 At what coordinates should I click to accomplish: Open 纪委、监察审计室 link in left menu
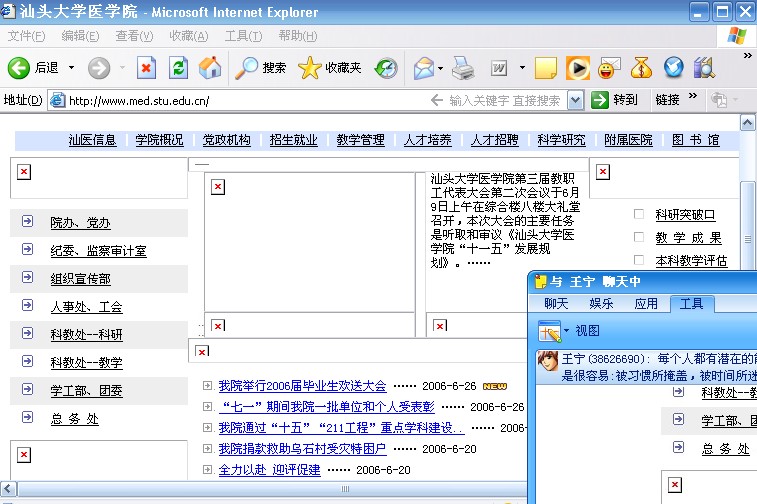98,251
